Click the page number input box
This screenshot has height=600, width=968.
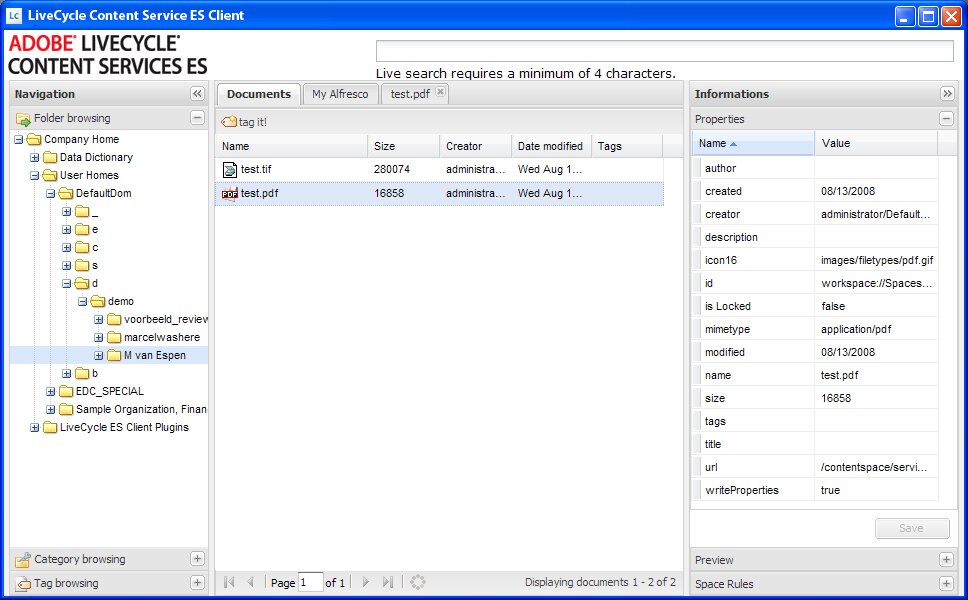311,582
